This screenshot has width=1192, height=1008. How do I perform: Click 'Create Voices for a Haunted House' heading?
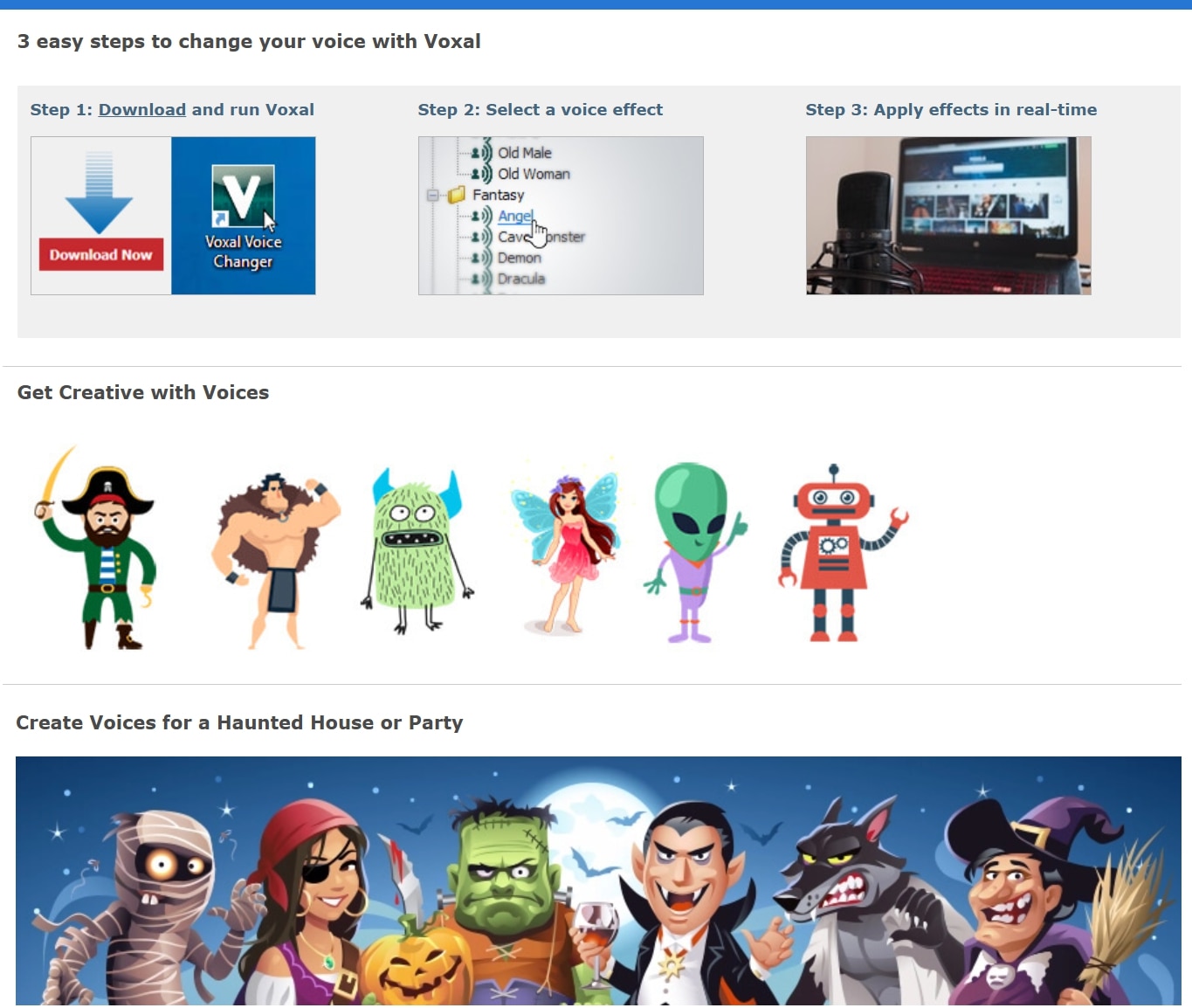coord(239,723)
